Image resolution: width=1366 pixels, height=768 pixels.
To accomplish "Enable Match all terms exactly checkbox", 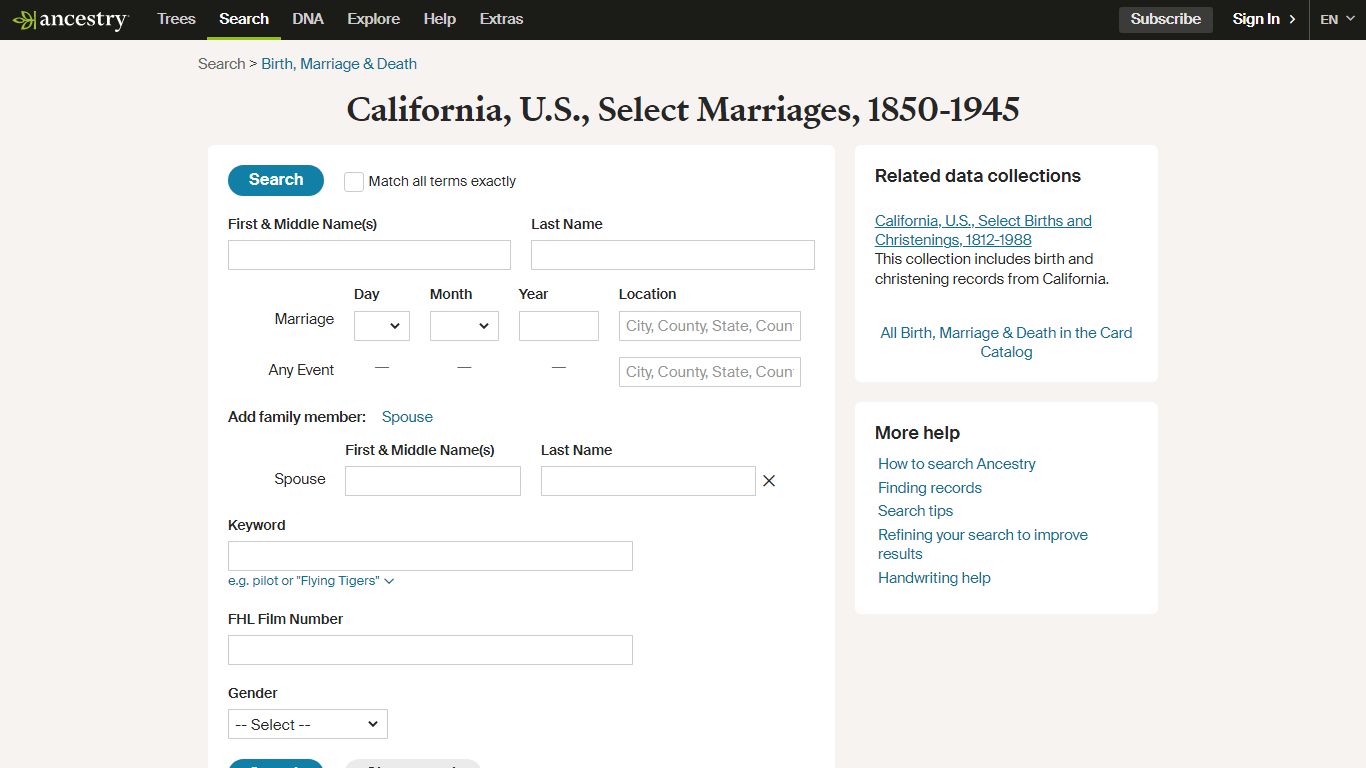I will [x=354, y=182].
